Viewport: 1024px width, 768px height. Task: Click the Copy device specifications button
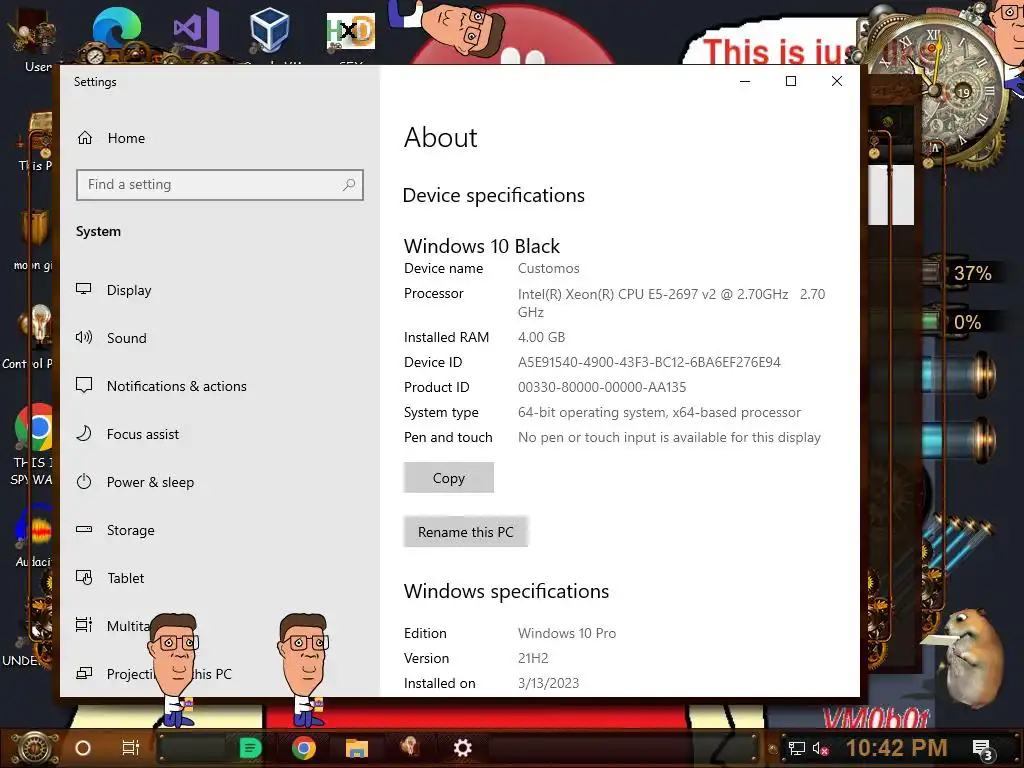click(449, 478)
